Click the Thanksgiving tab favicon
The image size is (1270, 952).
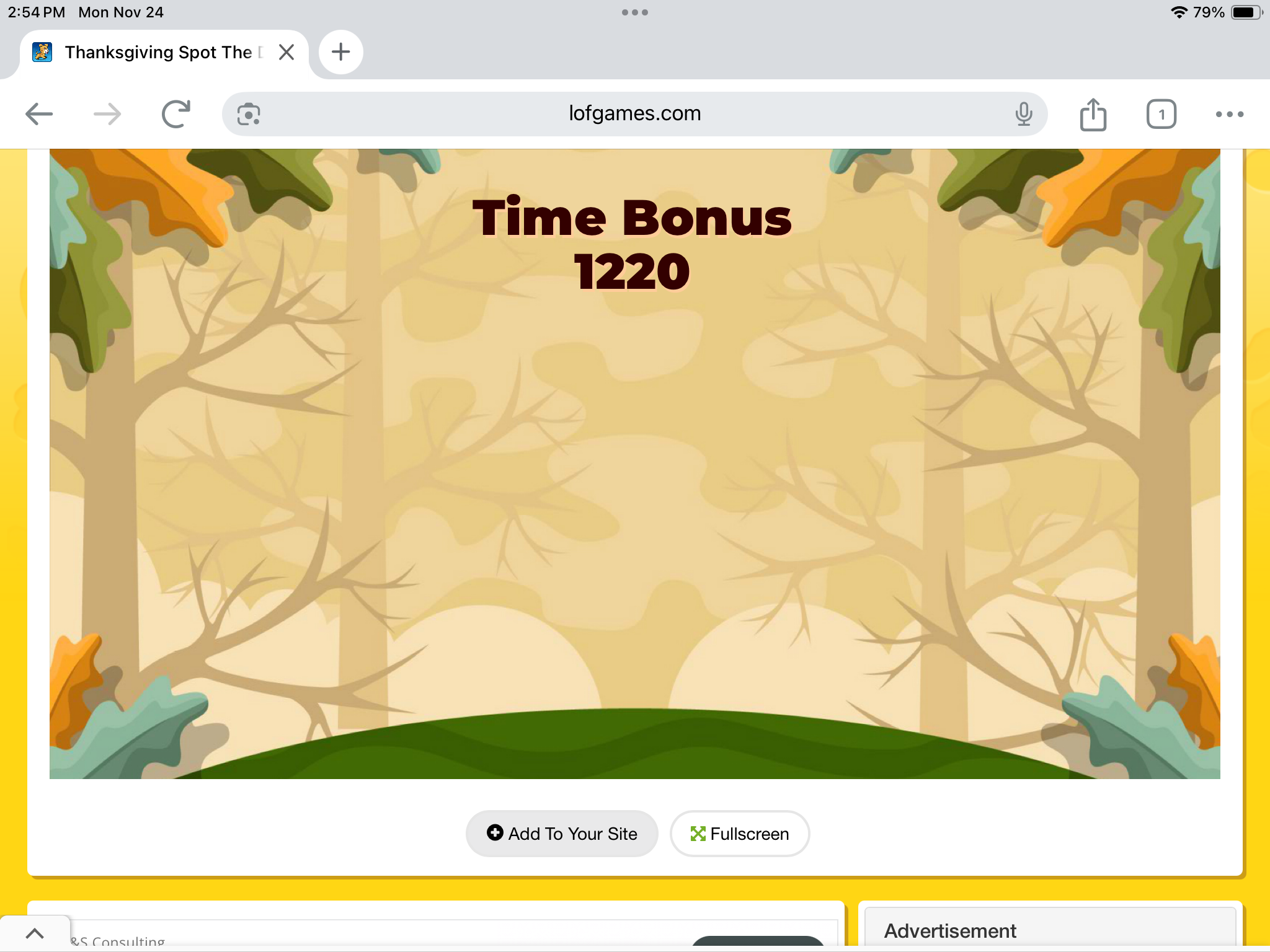coord(42,52)
